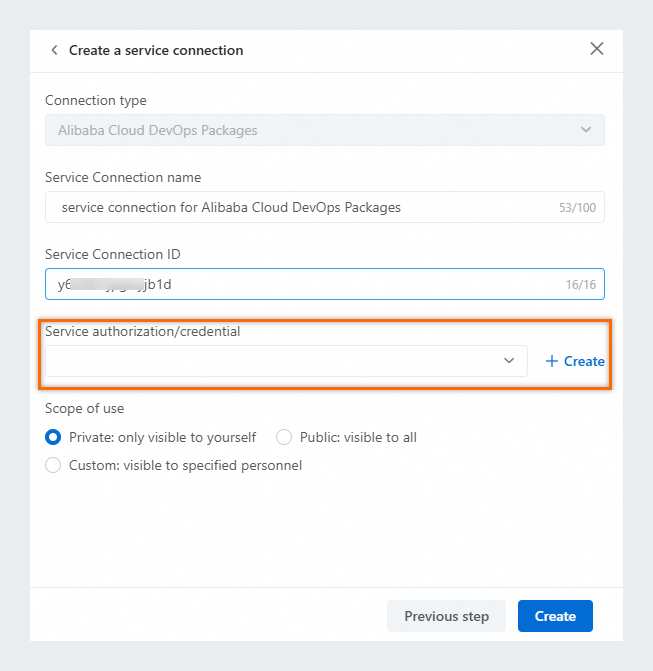Click the arrow in the Service authorization/credential dropdown
The image size is (653, 671).
(x=509, y=361)
